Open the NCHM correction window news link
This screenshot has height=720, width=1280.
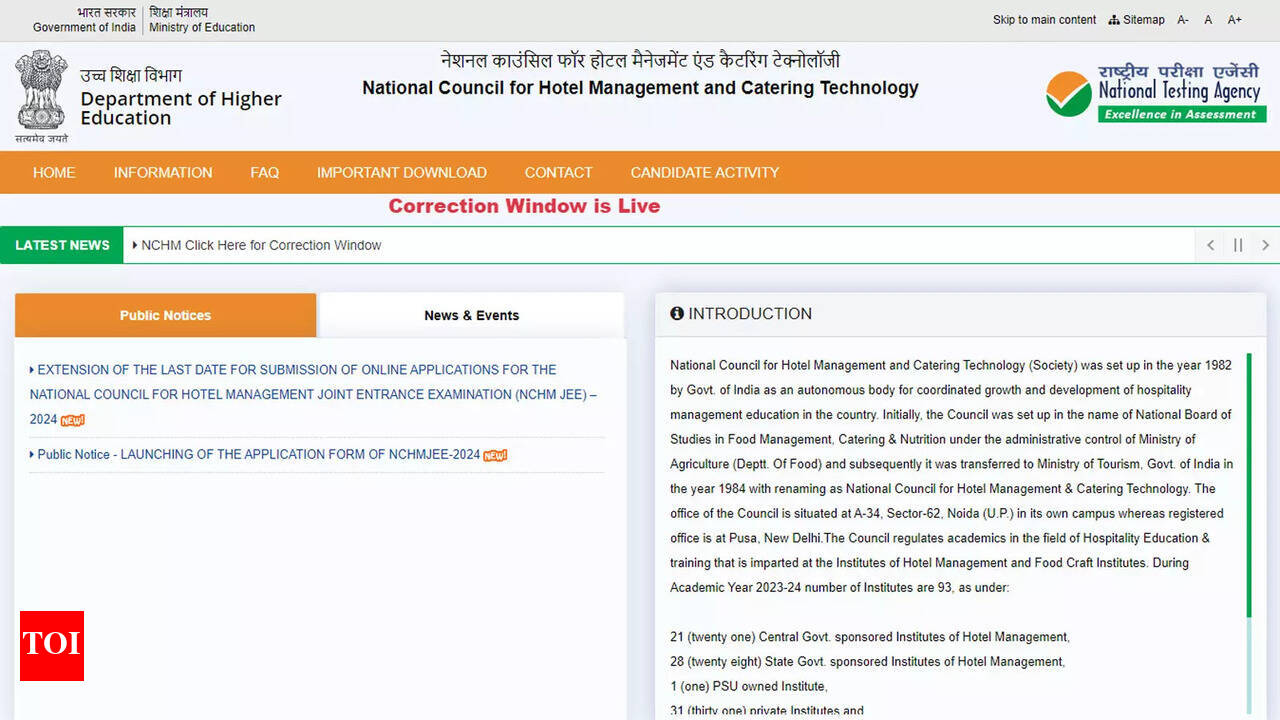[261, 245]
